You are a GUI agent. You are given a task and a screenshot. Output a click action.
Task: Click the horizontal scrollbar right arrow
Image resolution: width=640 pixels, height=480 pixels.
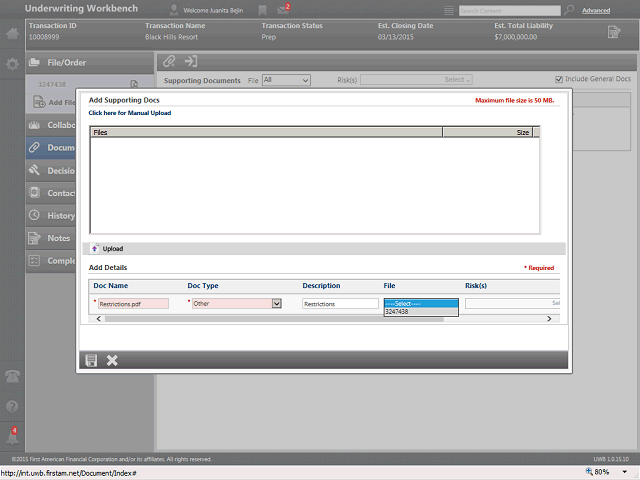[x=549, y=319]
